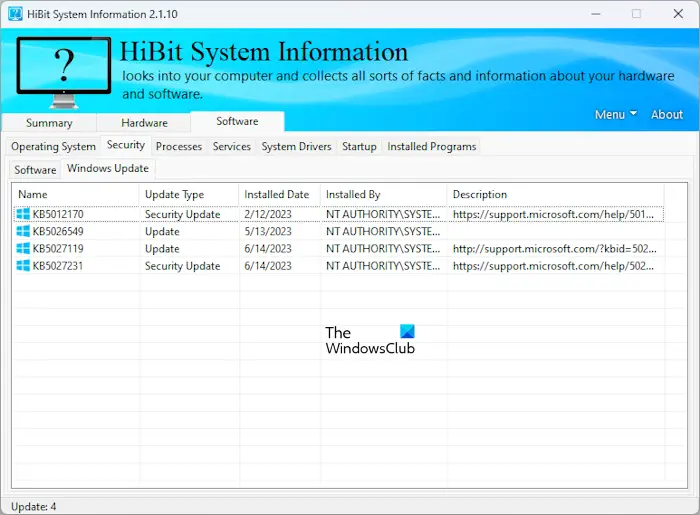This screenshot has width=700, height=515.
Task: Open the Menu dropdown
Action: click(x=615, y=114)
